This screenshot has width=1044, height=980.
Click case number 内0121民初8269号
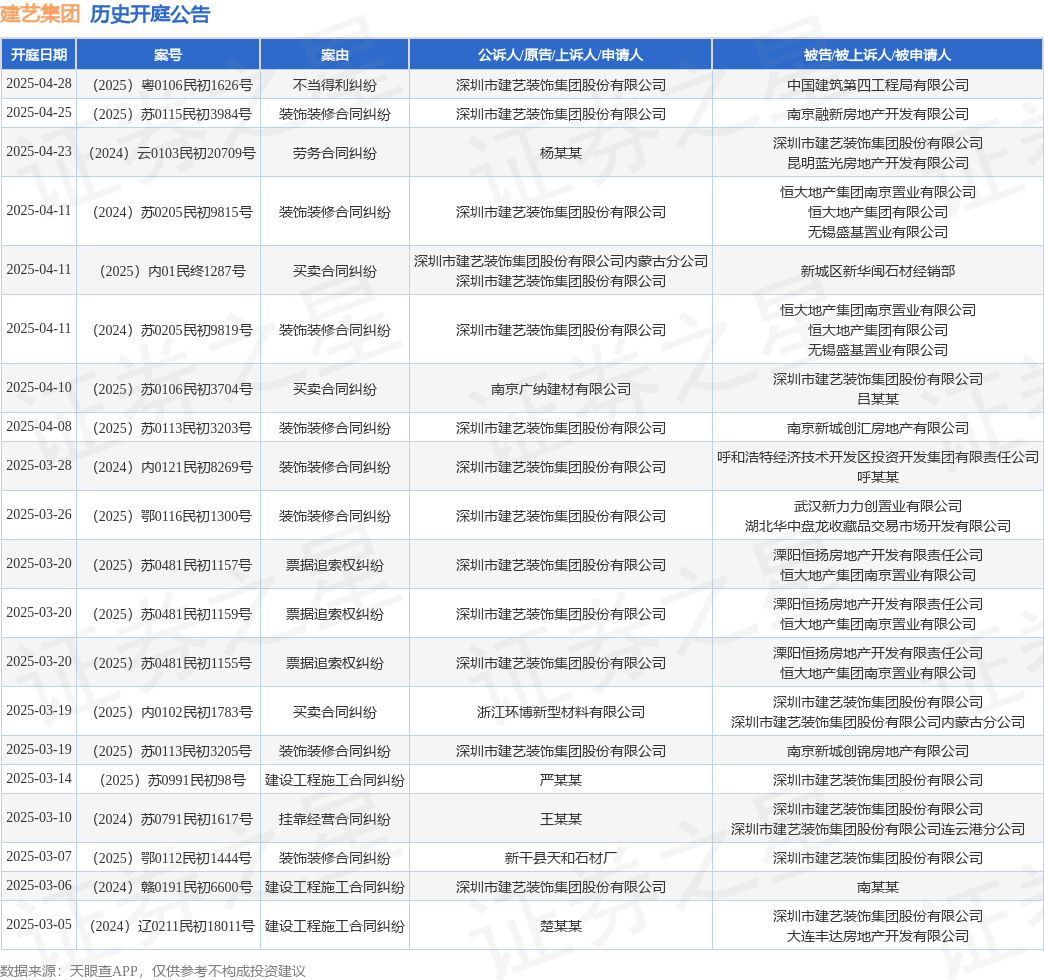pos(172,467)
